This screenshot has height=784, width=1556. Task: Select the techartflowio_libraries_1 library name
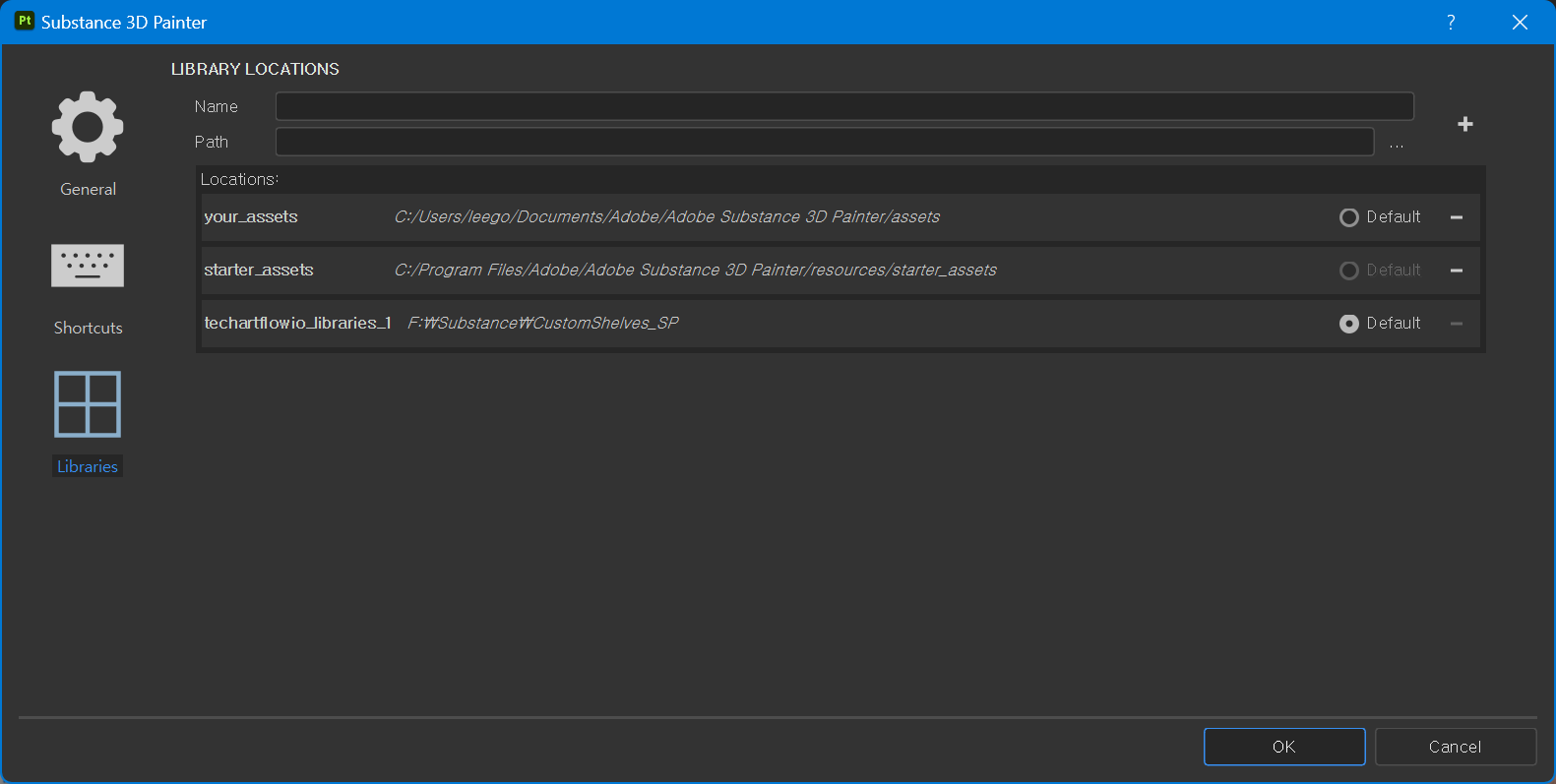(x=298, y=324)
